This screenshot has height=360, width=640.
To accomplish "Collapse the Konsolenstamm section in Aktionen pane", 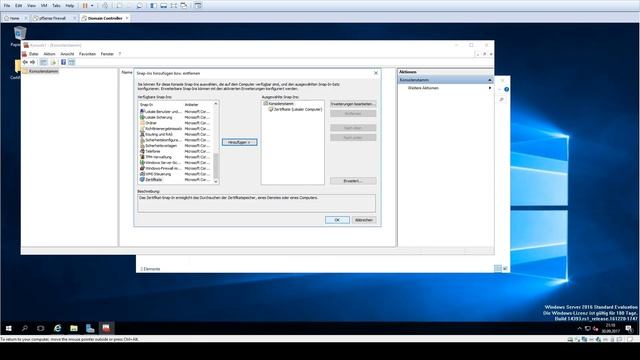I will (489, 80).
